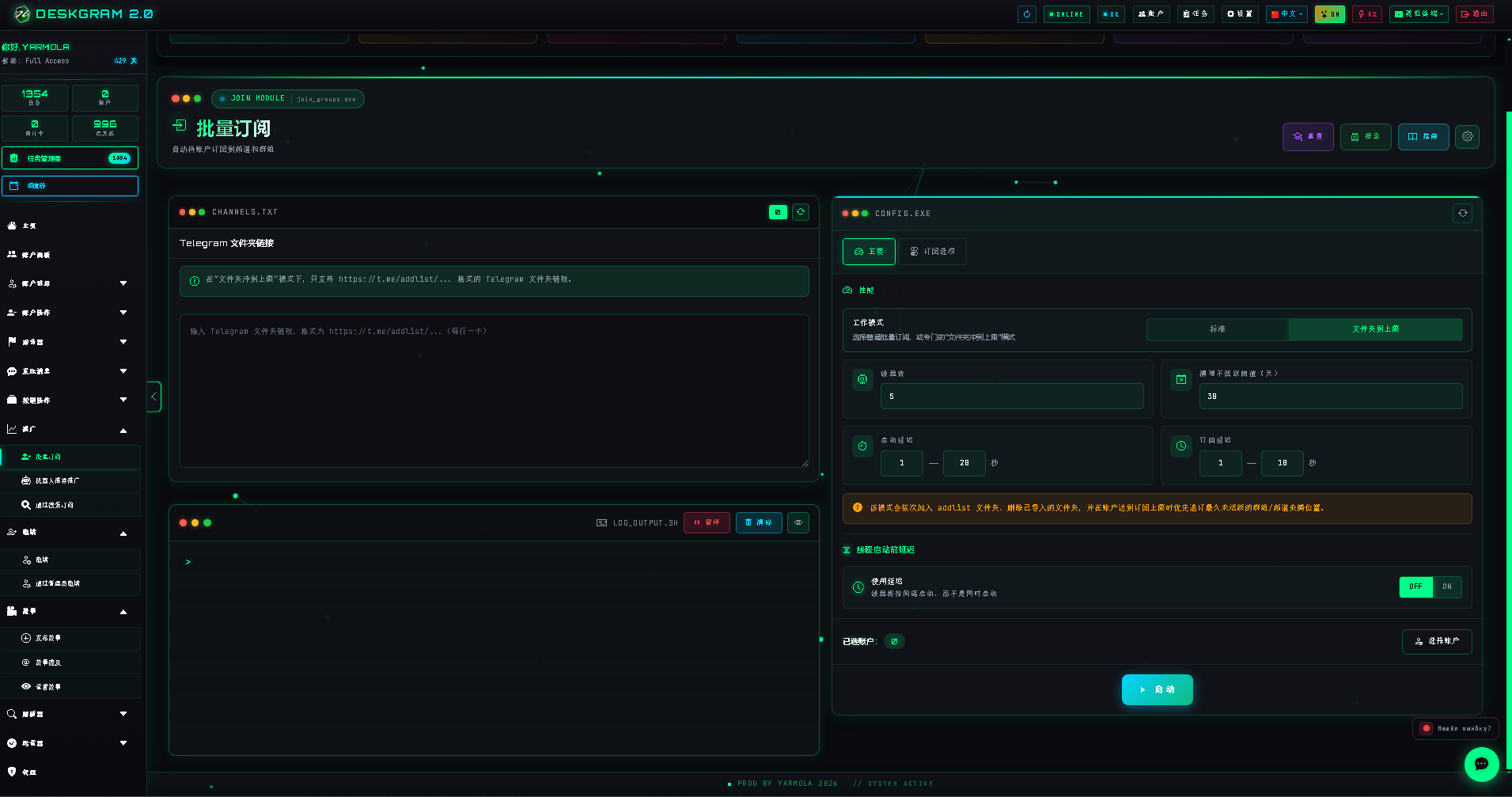Click the refresh icon in the top bar
The height and width of the screenshot is (797, 1512).
(x=1026, y=14)
